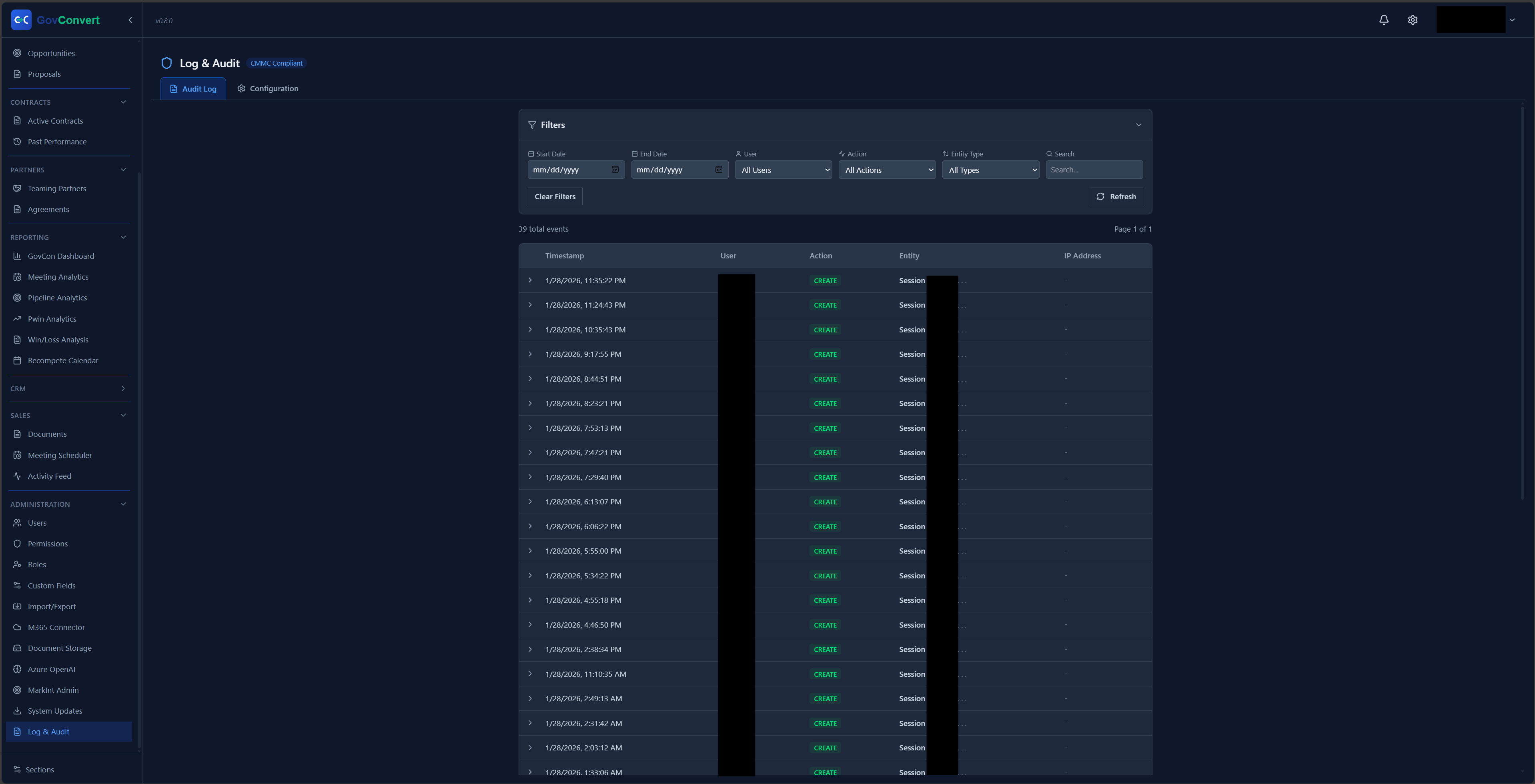Collapse the Reporting sidebar section
1535x784 pixels.
click(123, 237)
